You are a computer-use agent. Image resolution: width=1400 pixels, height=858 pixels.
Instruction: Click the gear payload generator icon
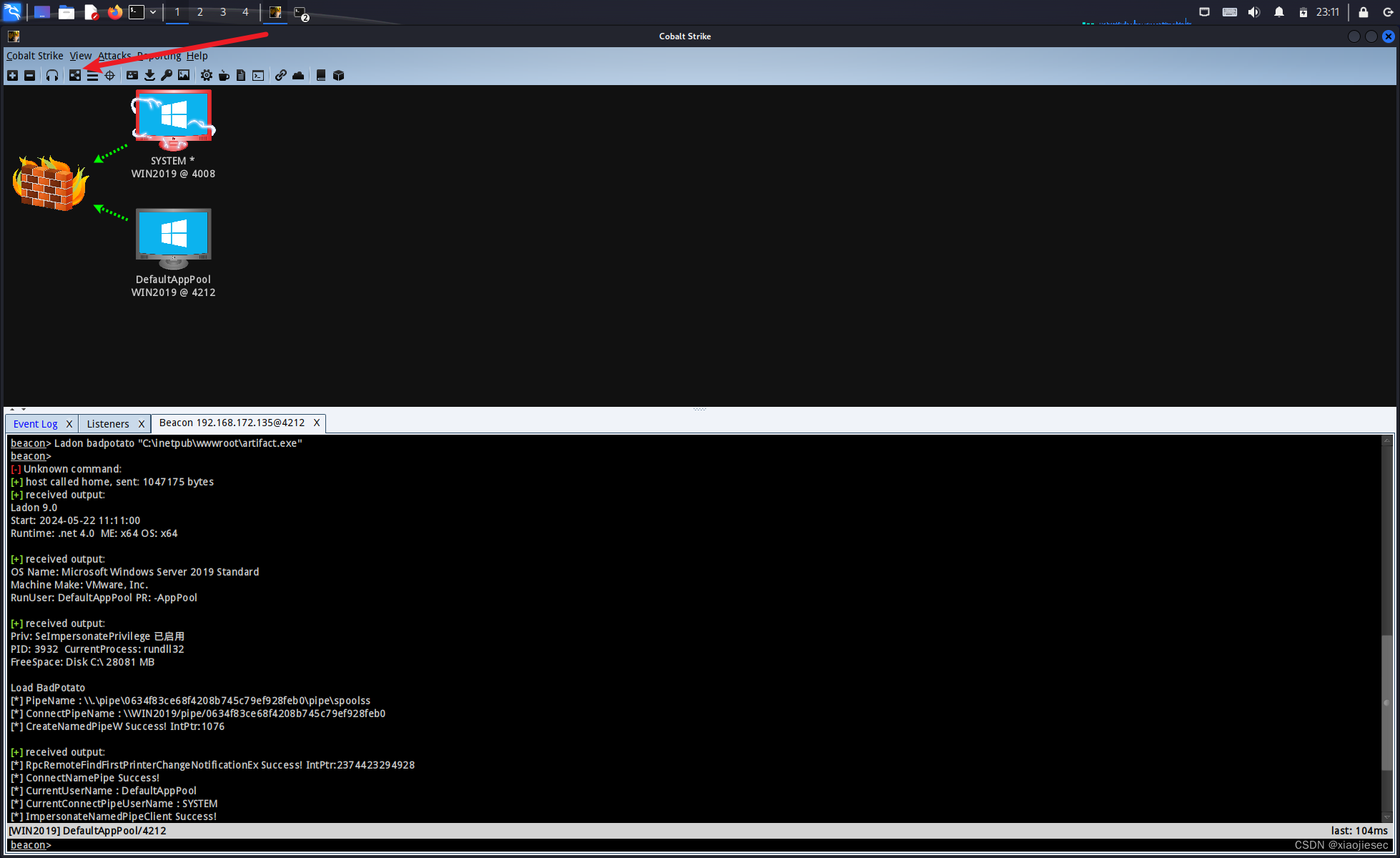tap(207, 75)
